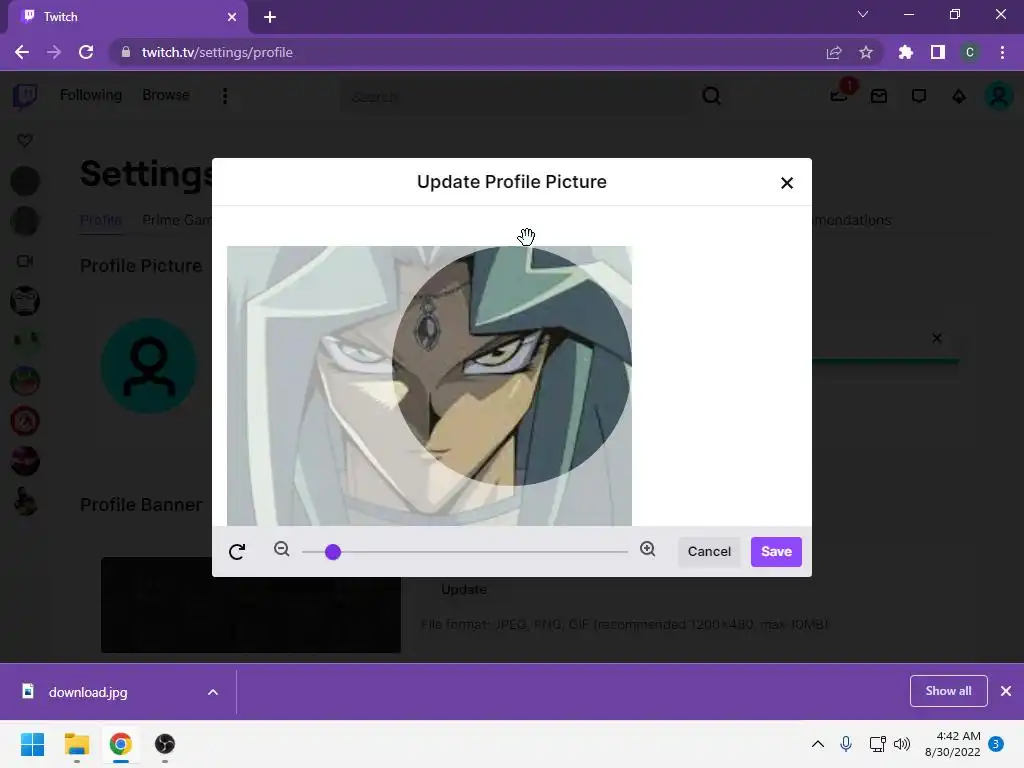Open File Explorer from the taskbar
1024x768 pixels.
(76, 744)
